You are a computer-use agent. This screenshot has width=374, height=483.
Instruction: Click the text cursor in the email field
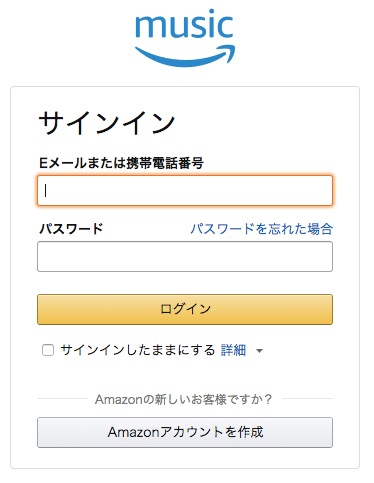[46, 191]
